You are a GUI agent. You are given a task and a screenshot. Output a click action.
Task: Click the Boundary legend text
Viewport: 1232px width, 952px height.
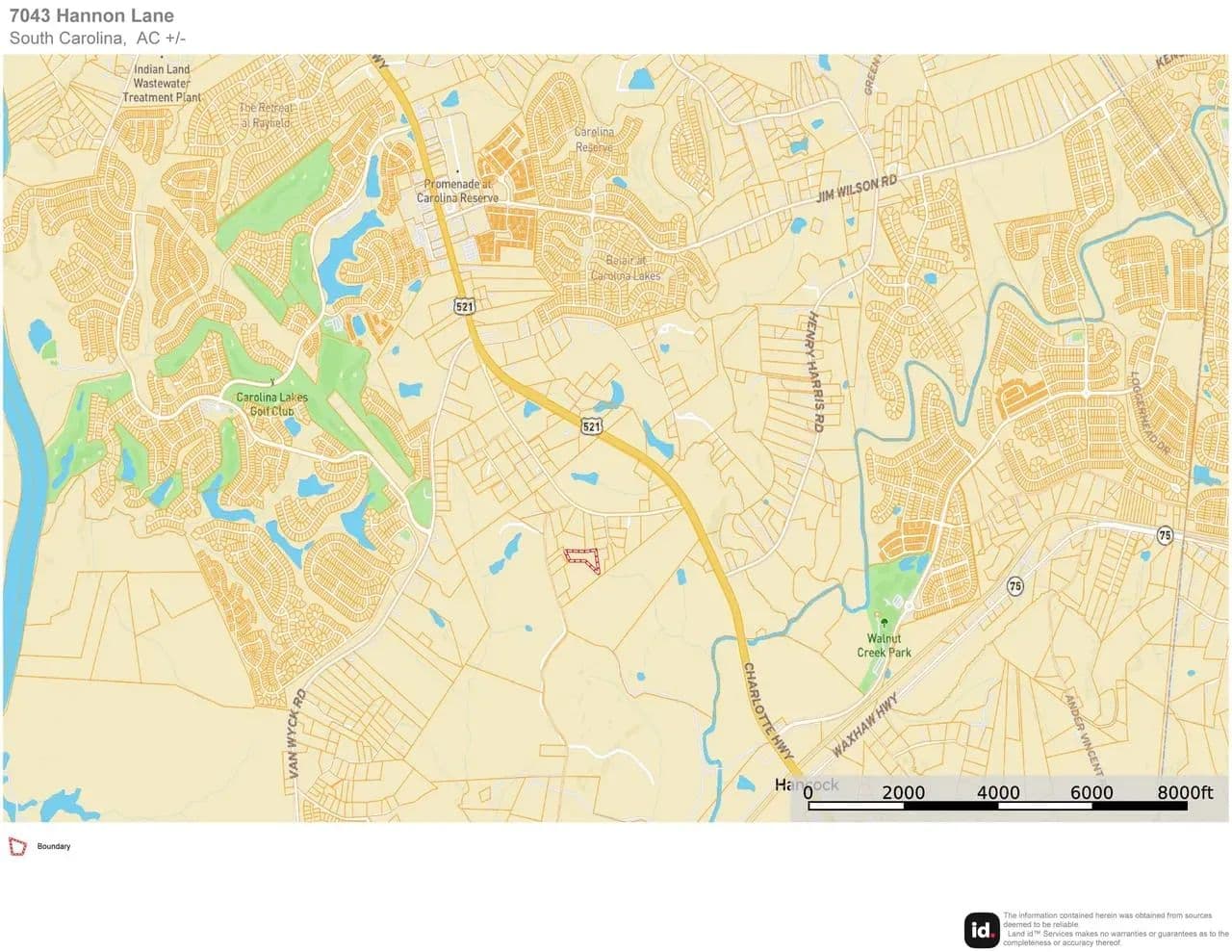click(x=54, y=847)
